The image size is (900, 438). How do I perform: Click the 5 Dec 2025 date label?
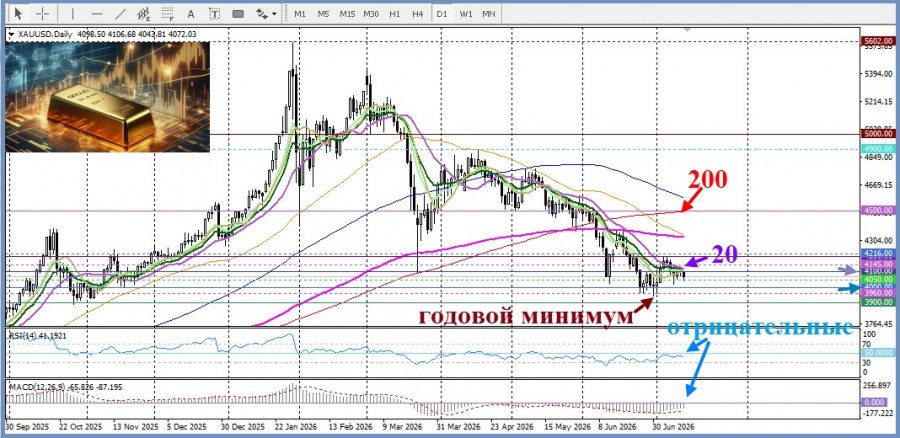click(187, 427)
